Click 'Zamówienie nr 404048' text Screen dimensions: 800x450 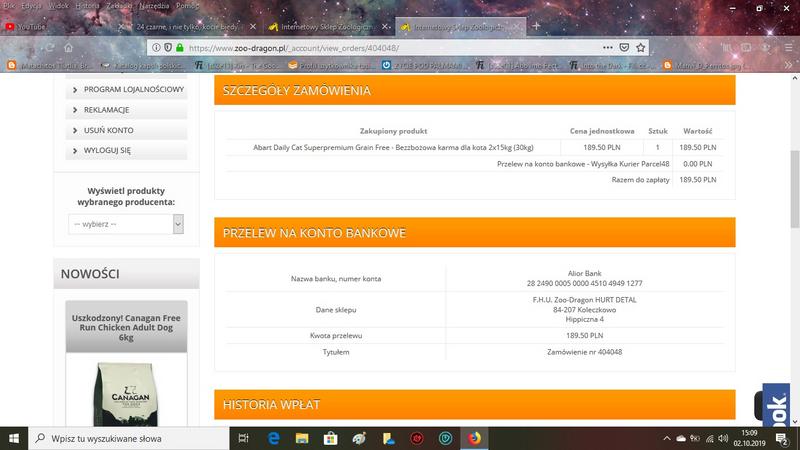tap(584, 352)
